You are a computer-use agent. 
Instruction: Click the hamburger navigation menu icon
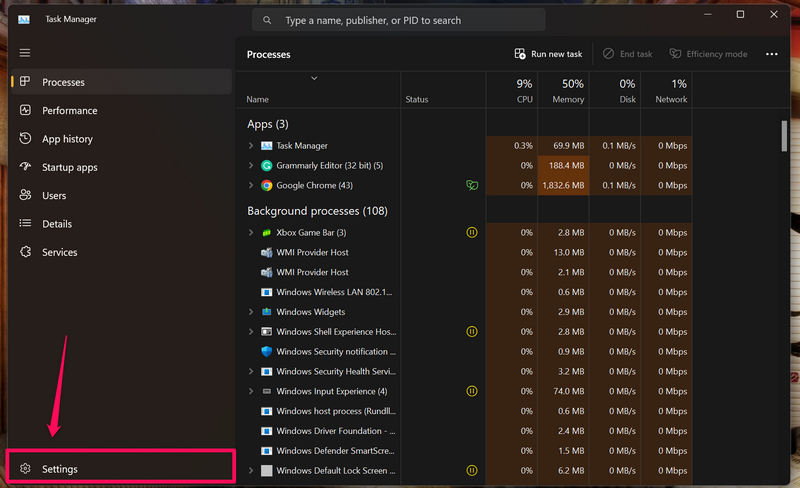25,53
